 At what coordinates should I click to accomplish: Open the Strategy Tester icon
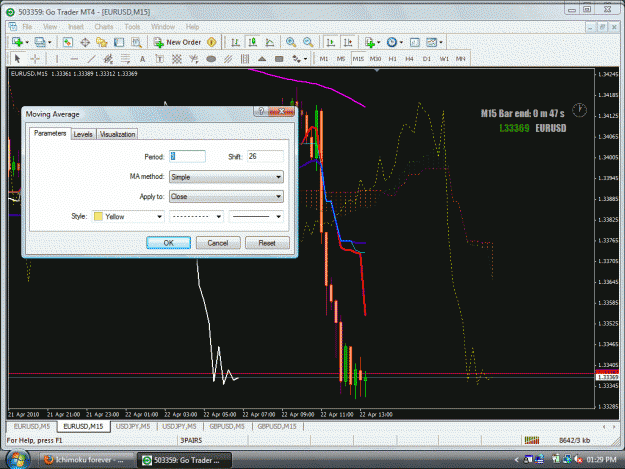coord(136,42)
